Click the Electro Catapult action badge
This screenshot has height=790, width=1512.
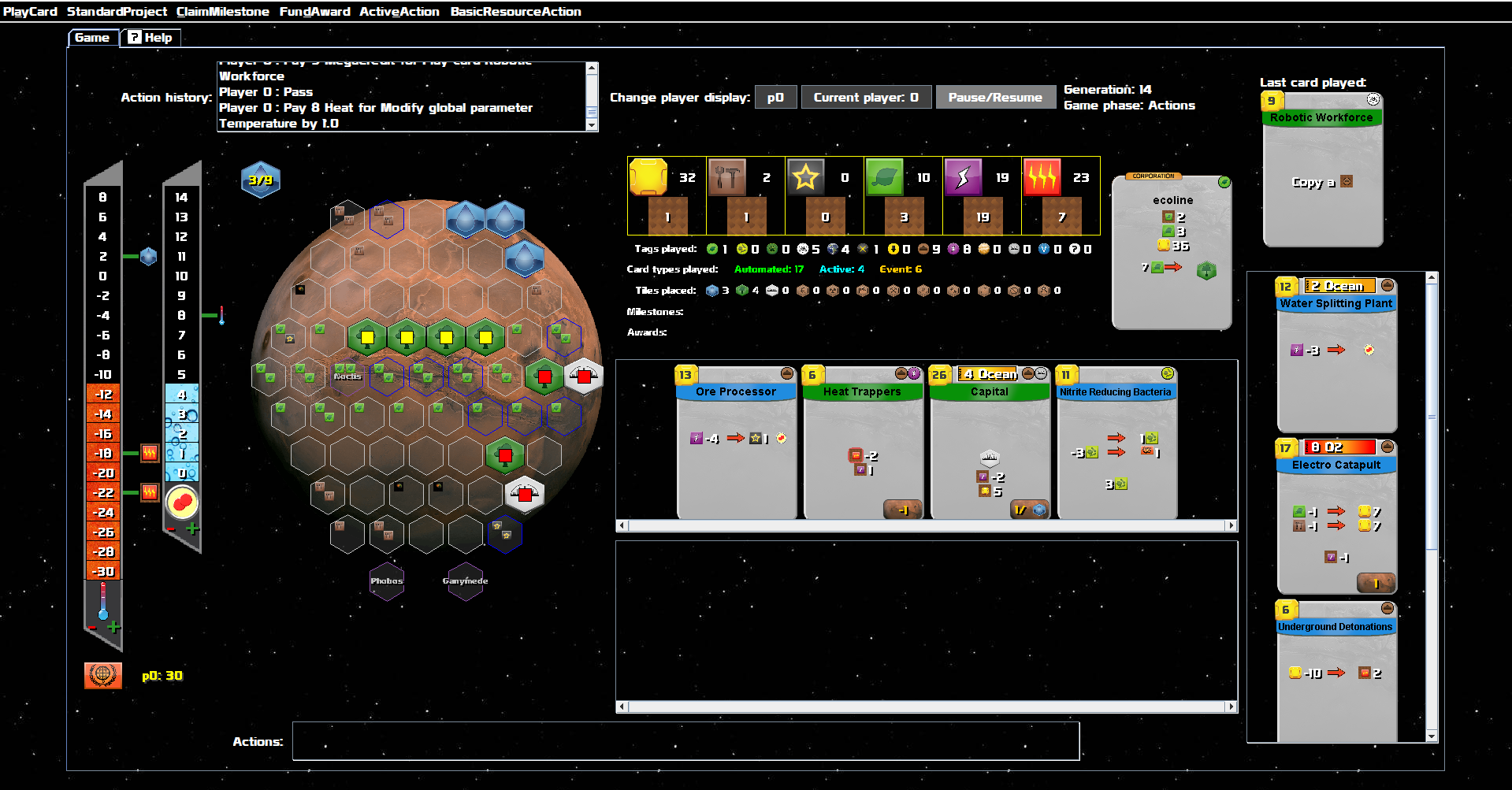(x=1376, y=583)
